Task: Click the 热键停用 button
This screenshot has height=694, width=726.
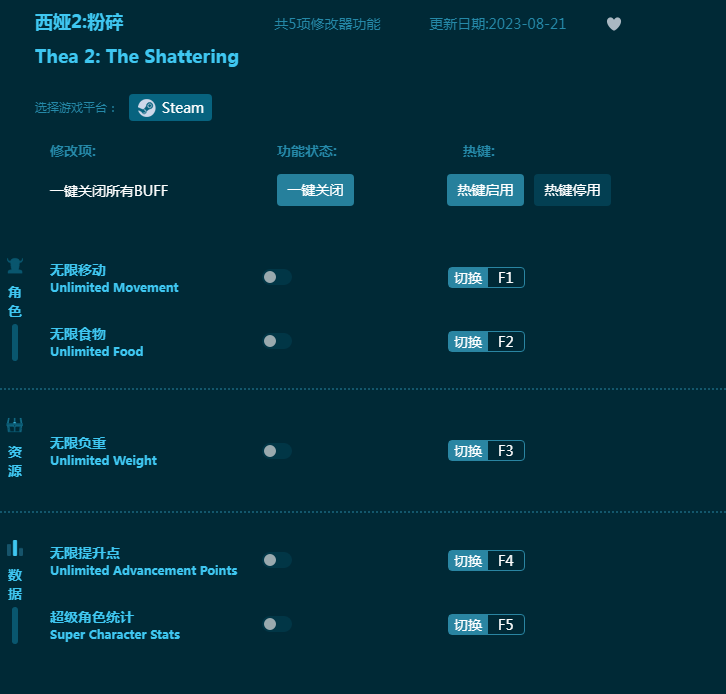Action: tap(572, 190)
